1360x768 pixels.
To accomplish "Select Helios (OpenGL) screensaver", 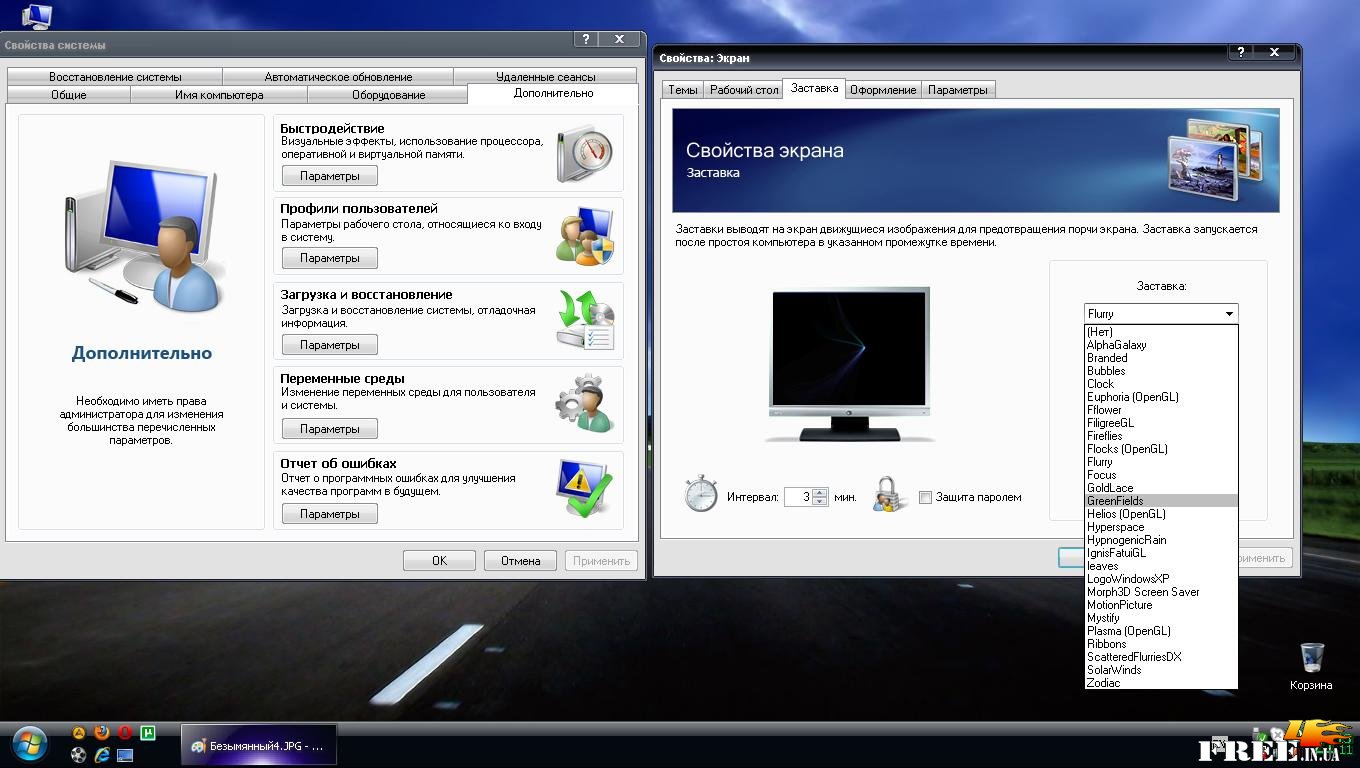I will [1161, 514].
